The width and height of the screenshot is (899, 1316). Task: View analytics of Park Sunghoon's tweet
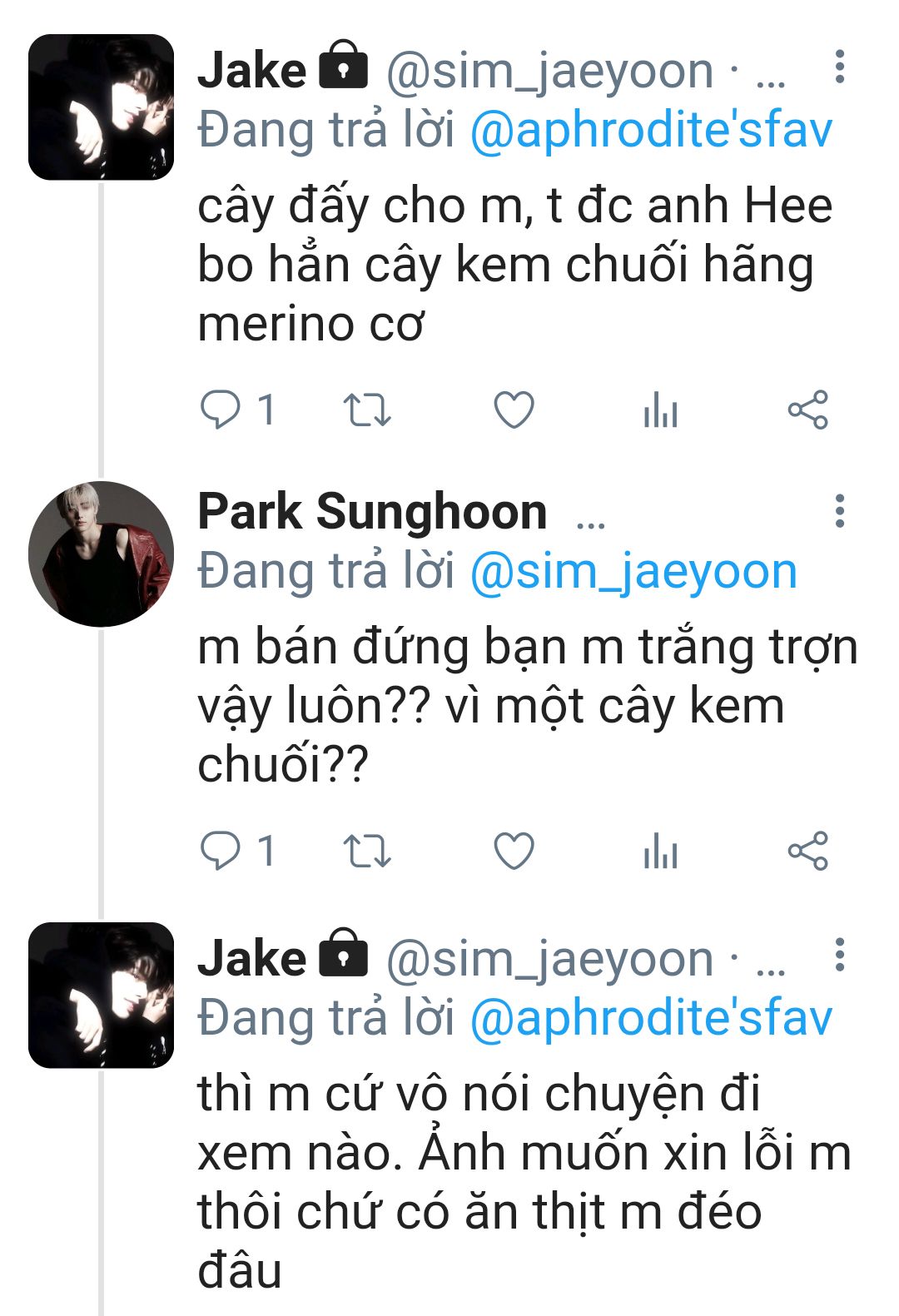[x=660, y=852]
